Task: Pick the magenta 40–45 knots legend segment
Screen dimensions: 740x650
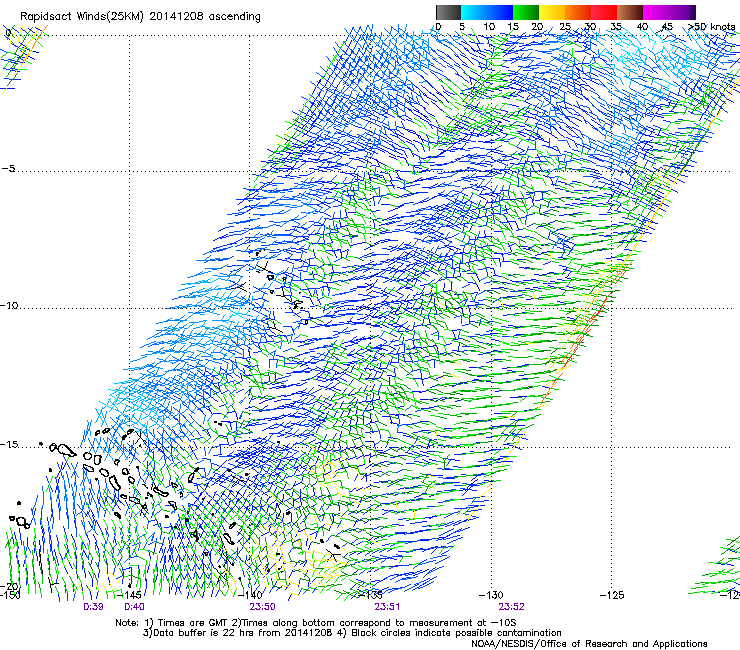Action: pos(656,12)
